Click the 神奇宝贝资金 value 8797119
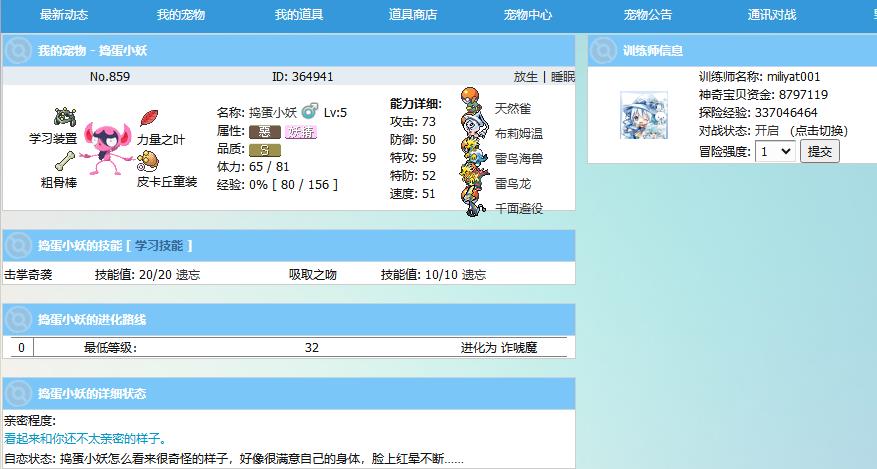 coord(803,95)
